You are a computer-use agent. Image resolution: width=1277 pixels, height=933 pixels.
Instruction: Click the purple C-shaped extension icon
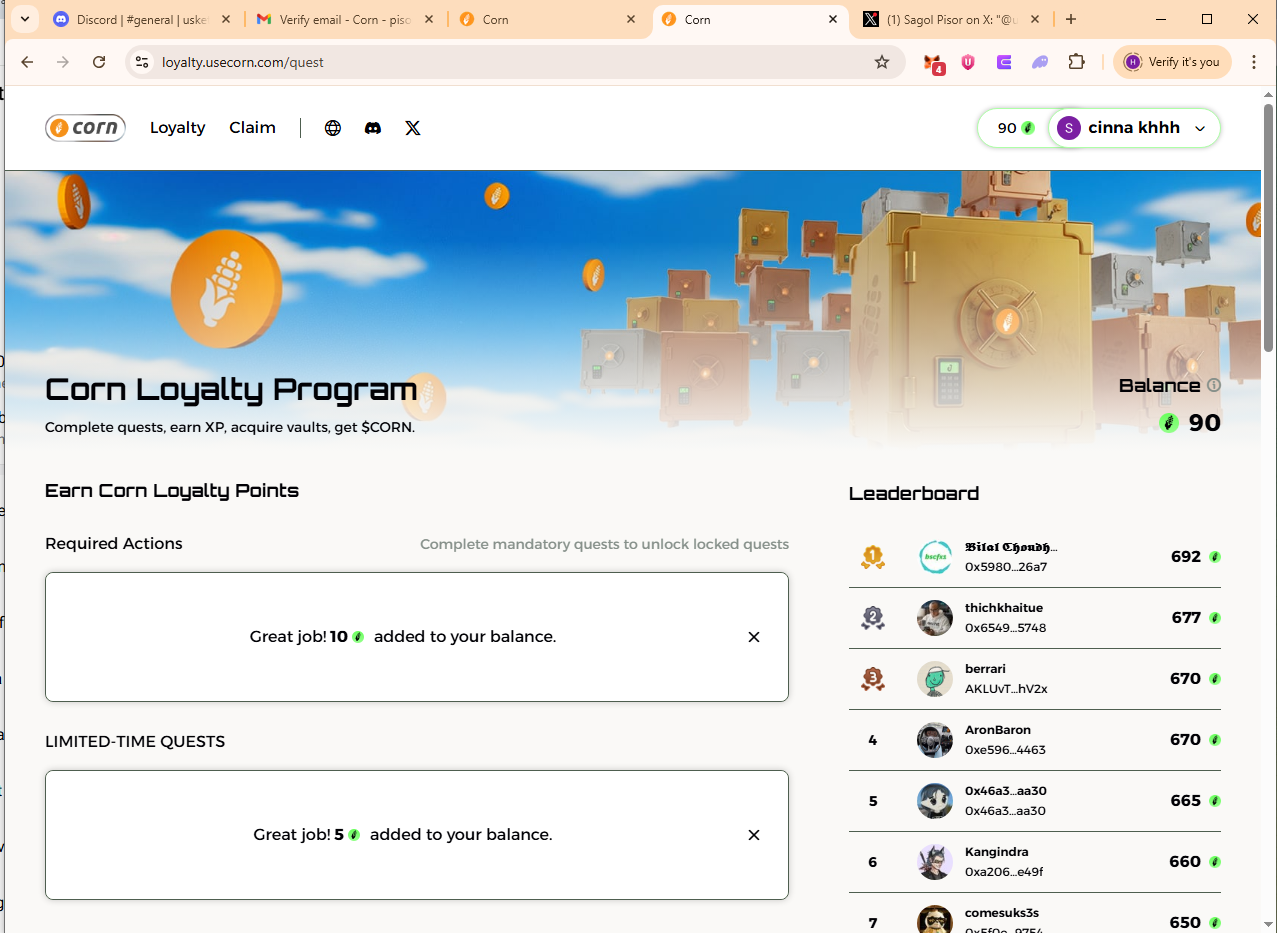coord(1004,62)
